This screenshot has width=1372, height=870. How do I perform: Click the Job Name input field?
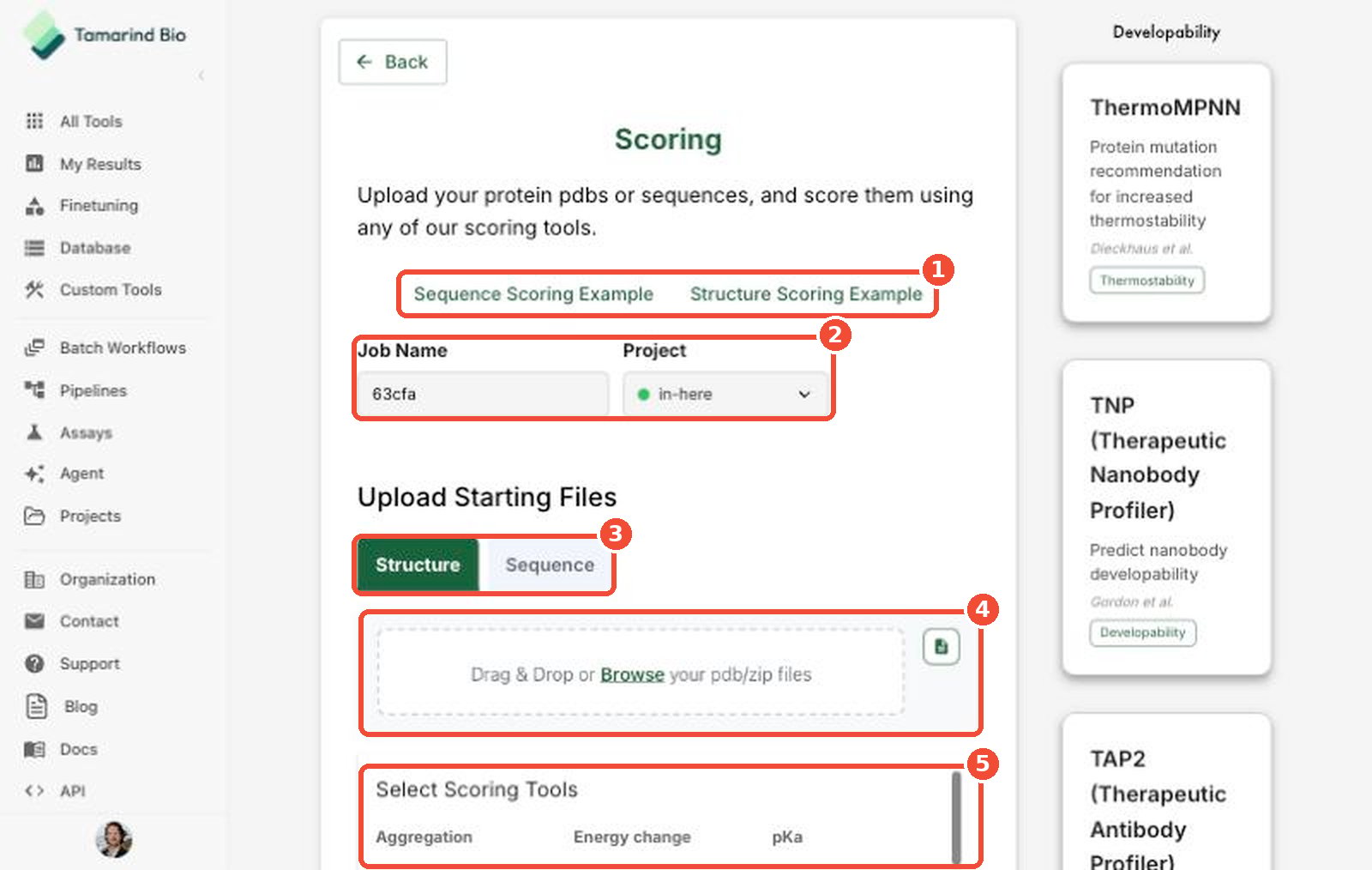click(x=484, y=394)
